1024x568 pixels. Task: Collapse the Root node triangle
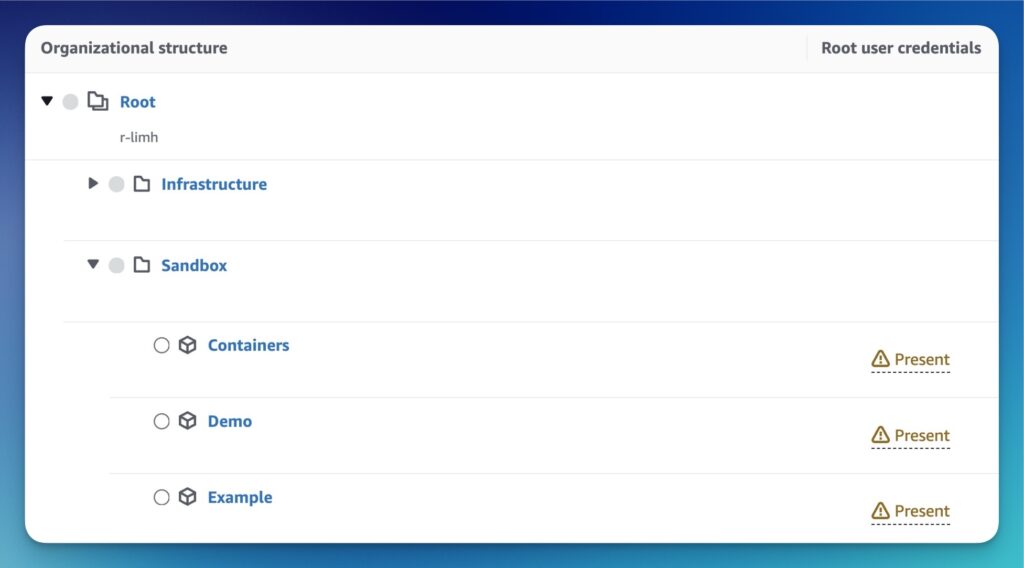47,101
